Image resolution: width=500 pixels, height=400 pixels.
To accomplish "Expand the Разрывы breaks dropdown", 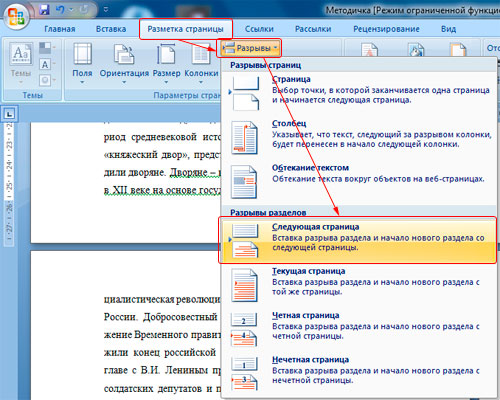I will (250, 48).
